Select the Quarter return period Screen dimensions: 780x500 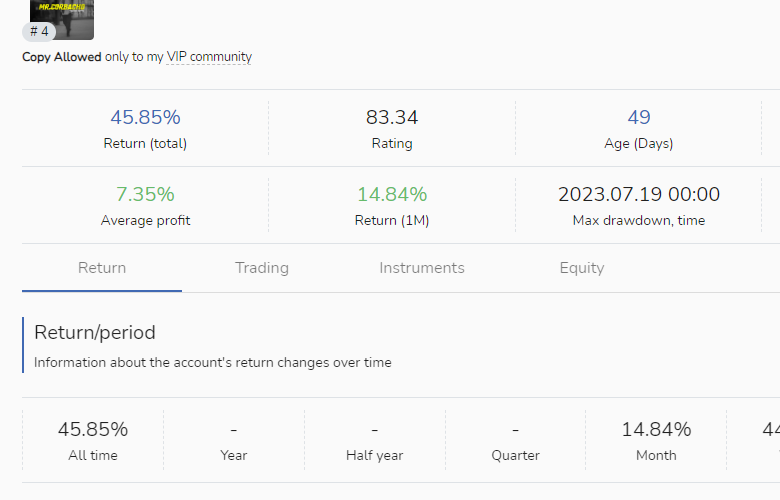tap(516, 440)
